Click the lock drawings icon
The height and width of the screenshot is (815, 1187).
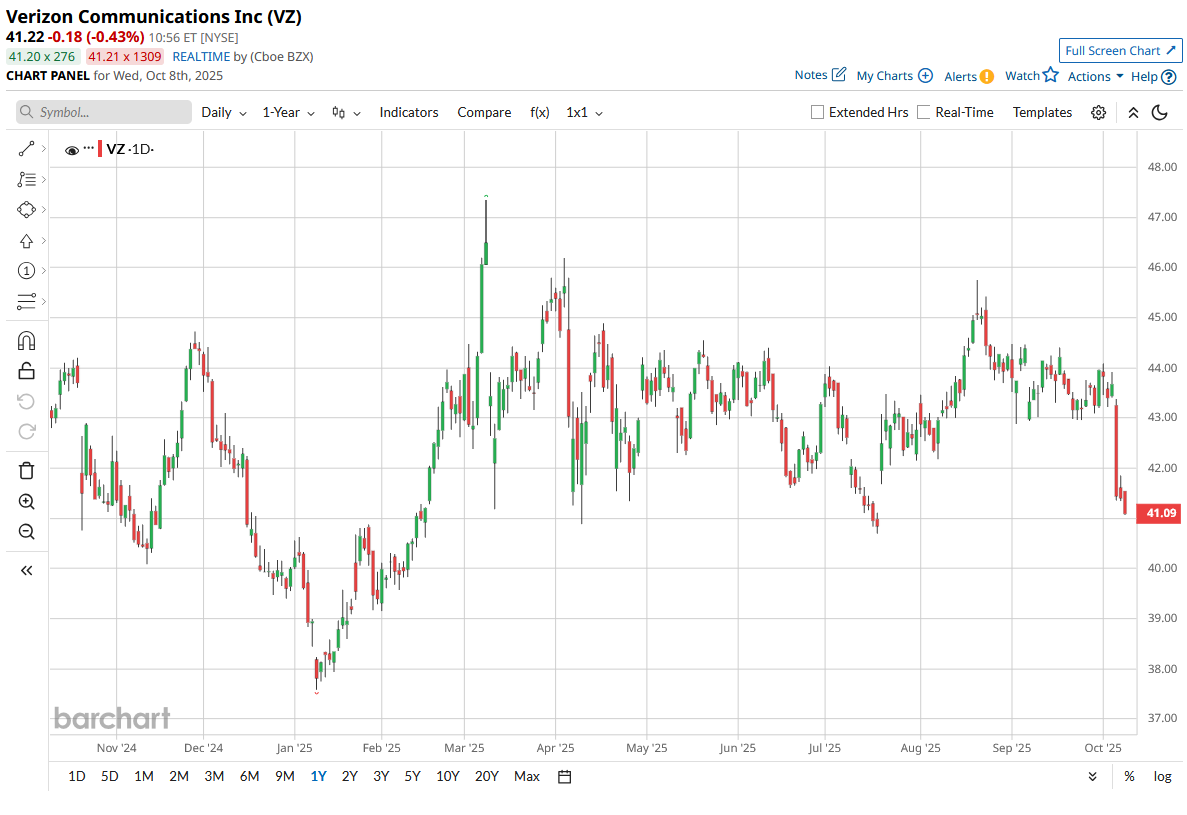[26, 371]
